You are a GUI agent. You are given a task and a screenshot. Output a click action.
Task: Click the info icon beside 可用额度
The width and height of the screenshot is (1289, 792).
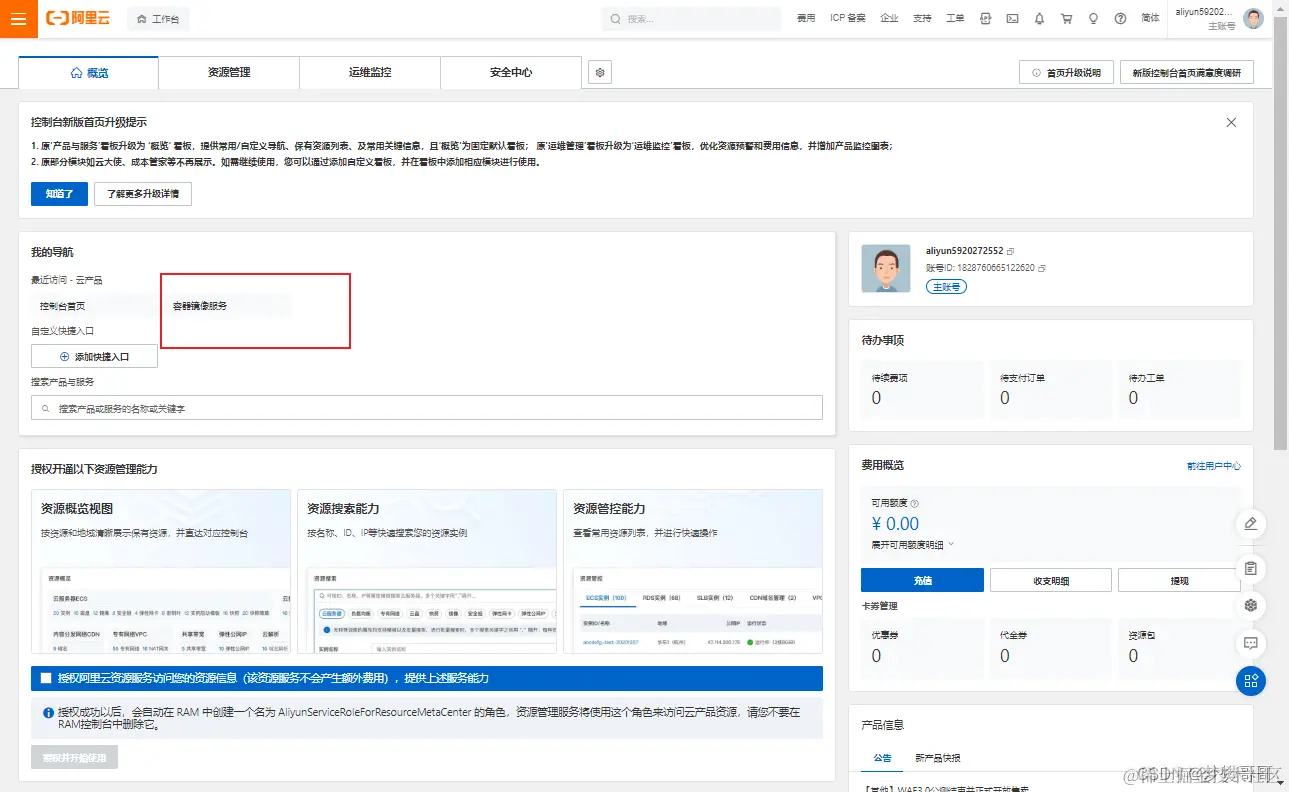pos(914,504)
